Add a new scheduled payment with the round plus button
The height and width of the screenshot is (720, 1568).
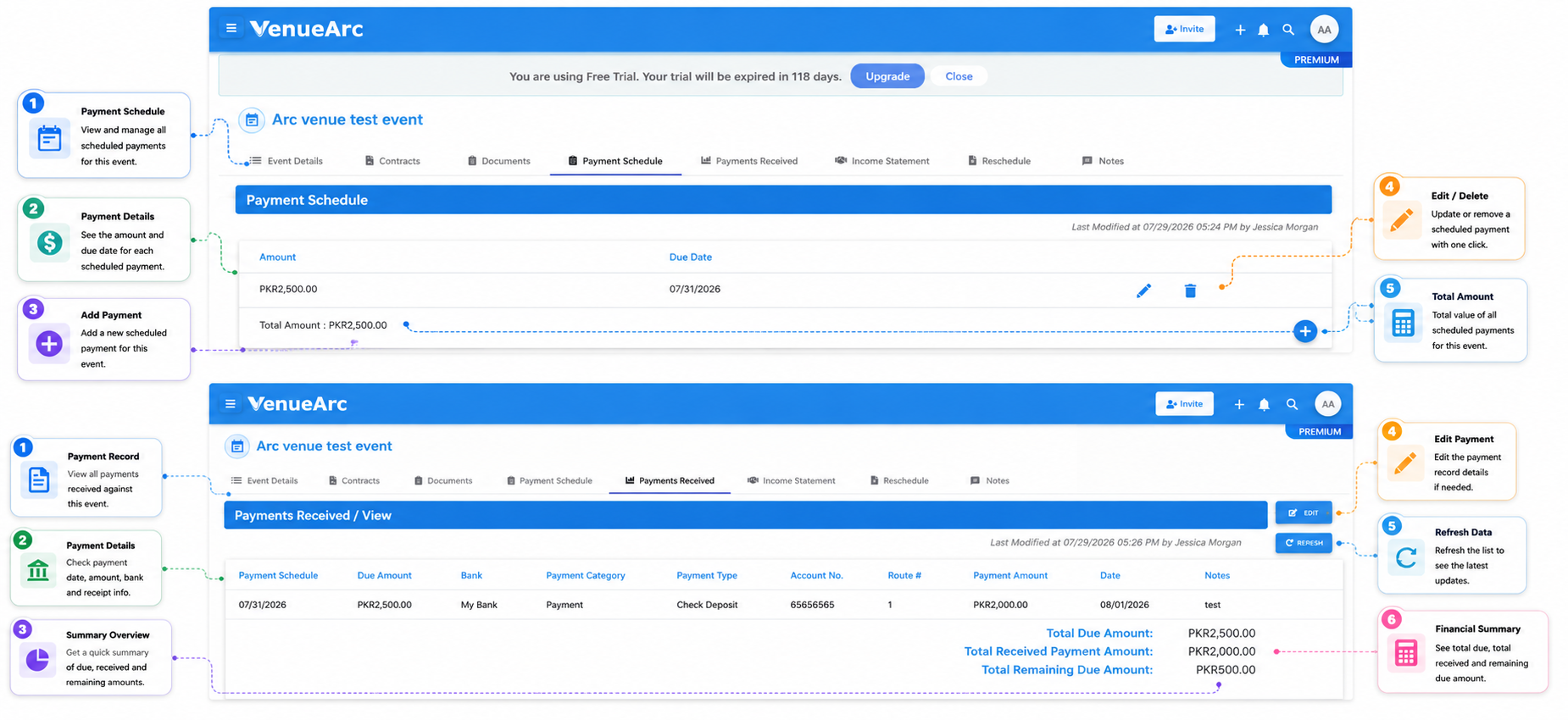(1305, 331)
